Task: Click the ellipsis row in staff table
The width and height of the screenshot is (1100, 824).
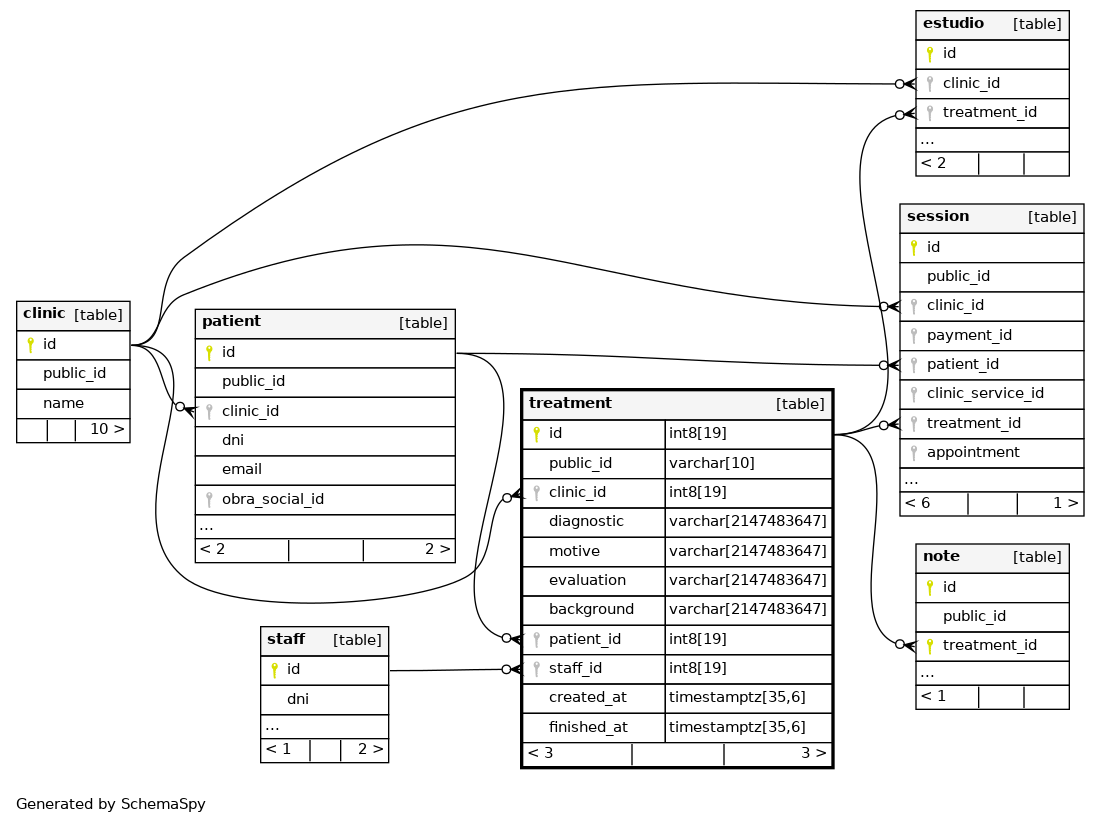Action: point(324,727)
